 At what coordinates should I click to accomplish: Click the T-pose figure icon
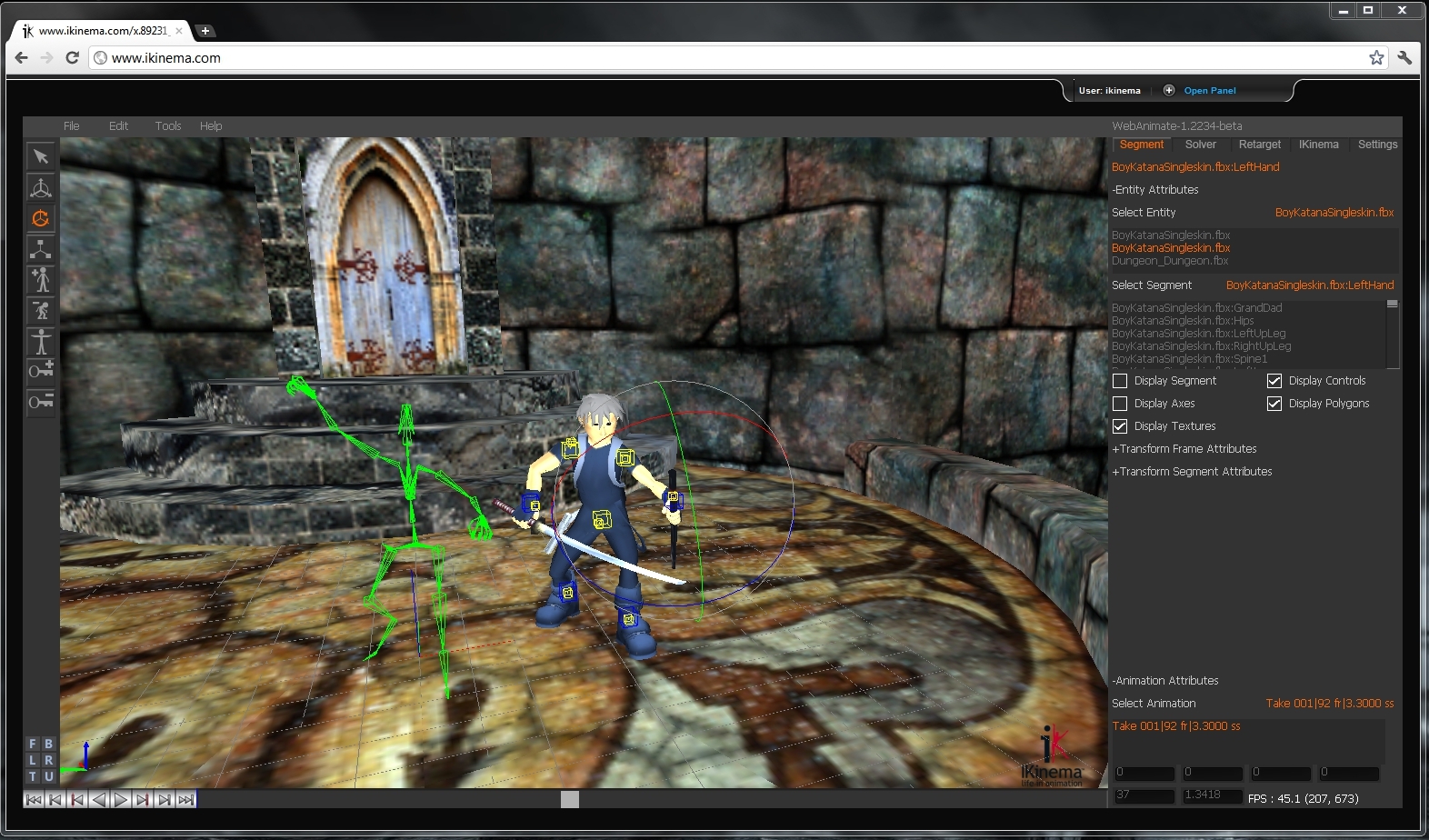[40, 342]
